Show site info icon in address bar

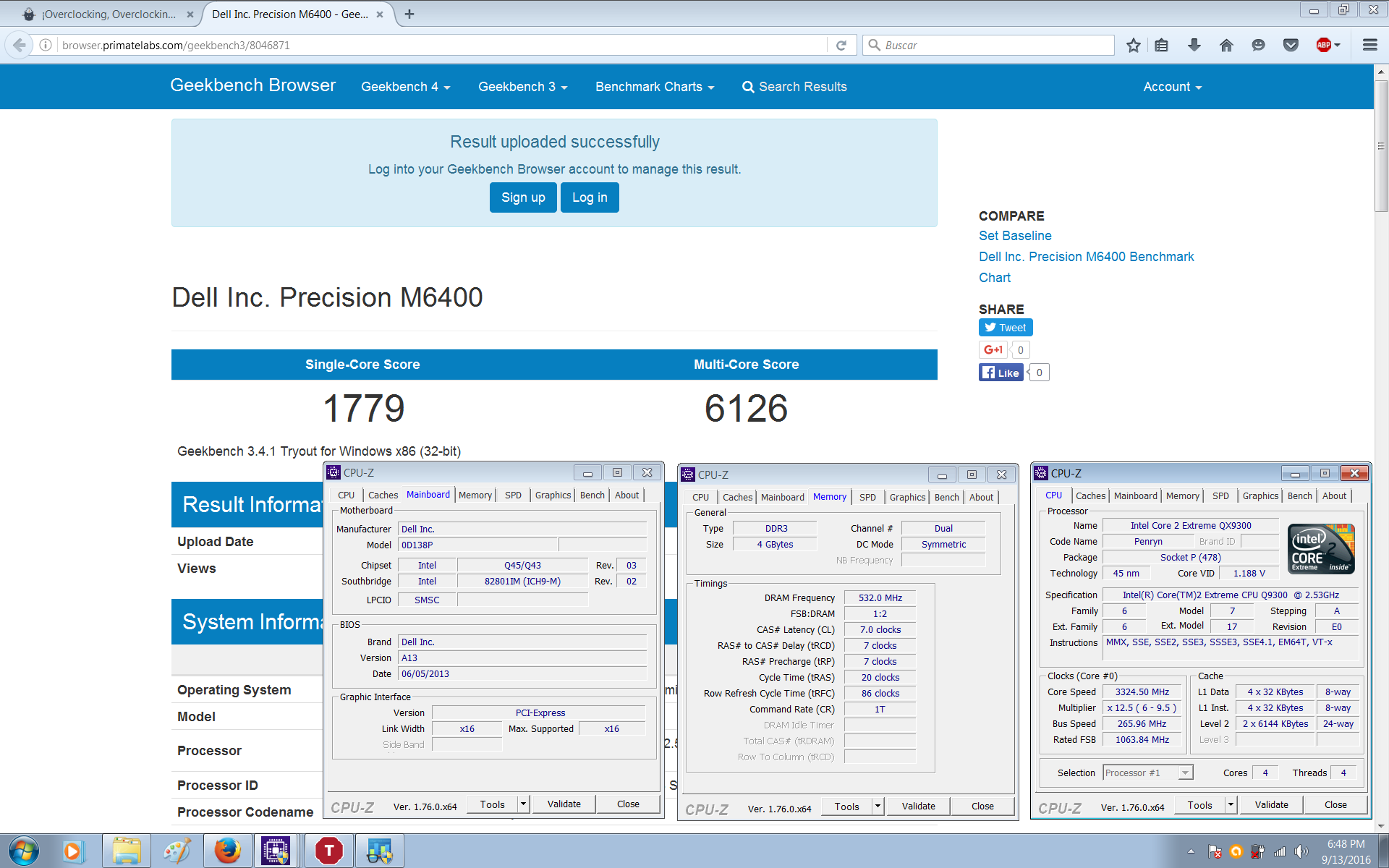pos(46,45)
